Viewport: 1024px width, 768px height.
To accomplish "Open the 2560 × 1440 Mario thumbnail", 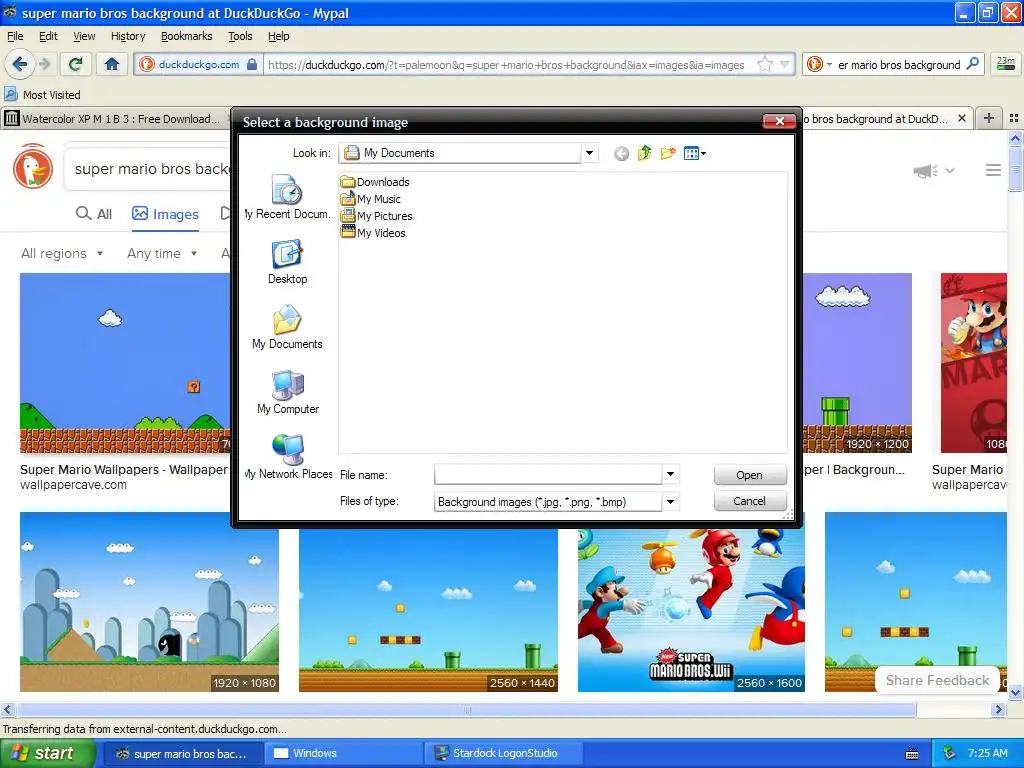I will click(x=428, y=610).
